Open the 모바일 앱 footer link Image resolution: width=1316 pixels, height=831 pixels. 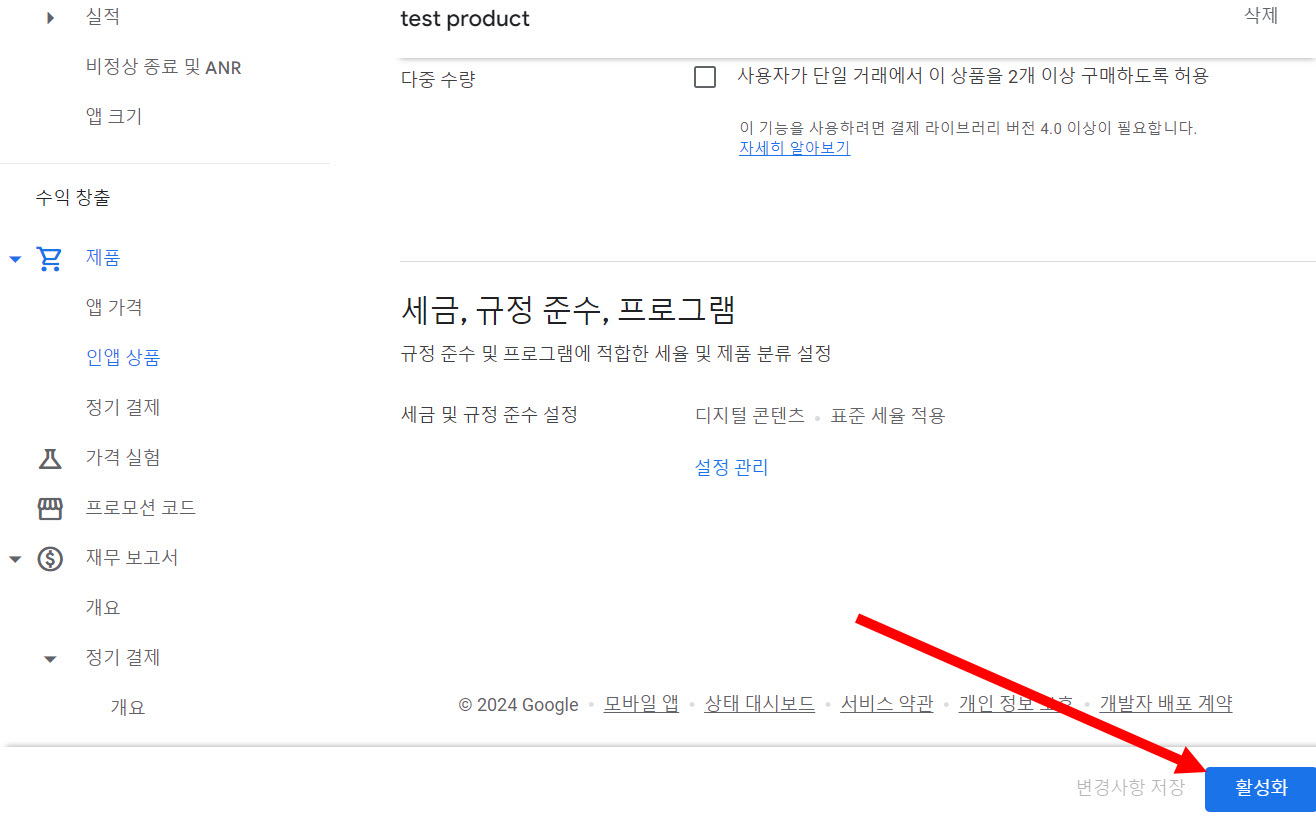641,704
